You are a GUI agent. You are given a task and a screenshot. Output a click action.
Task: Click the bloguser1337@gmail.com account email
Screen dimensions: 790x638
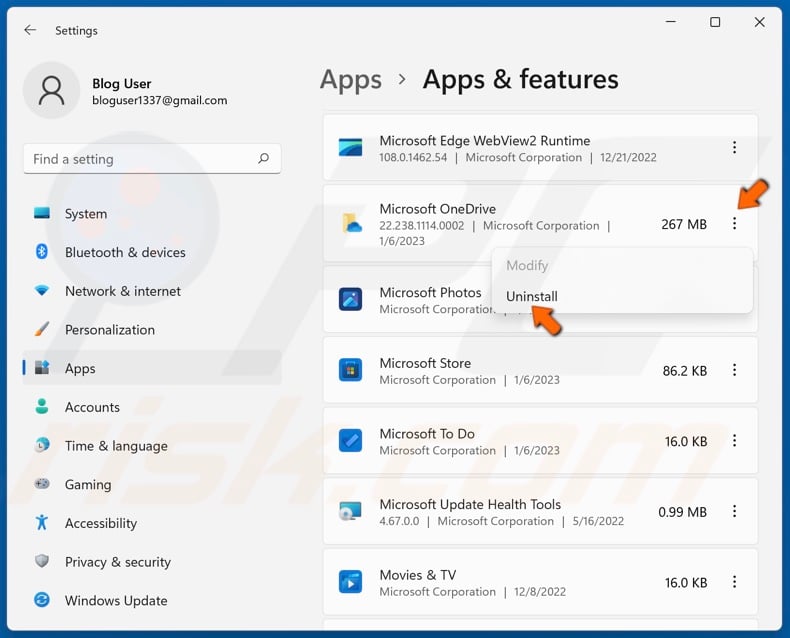[x=159, y=100]
